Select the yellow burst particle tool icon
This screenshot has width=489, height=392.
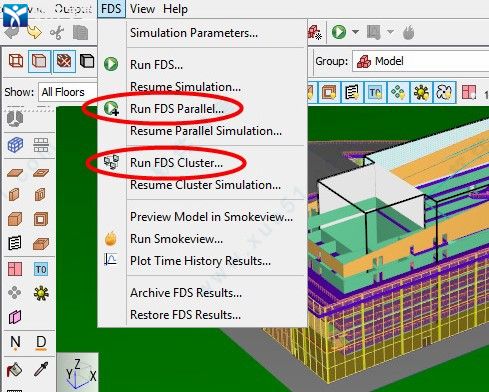pyautogui.click(x=41, y=293)
